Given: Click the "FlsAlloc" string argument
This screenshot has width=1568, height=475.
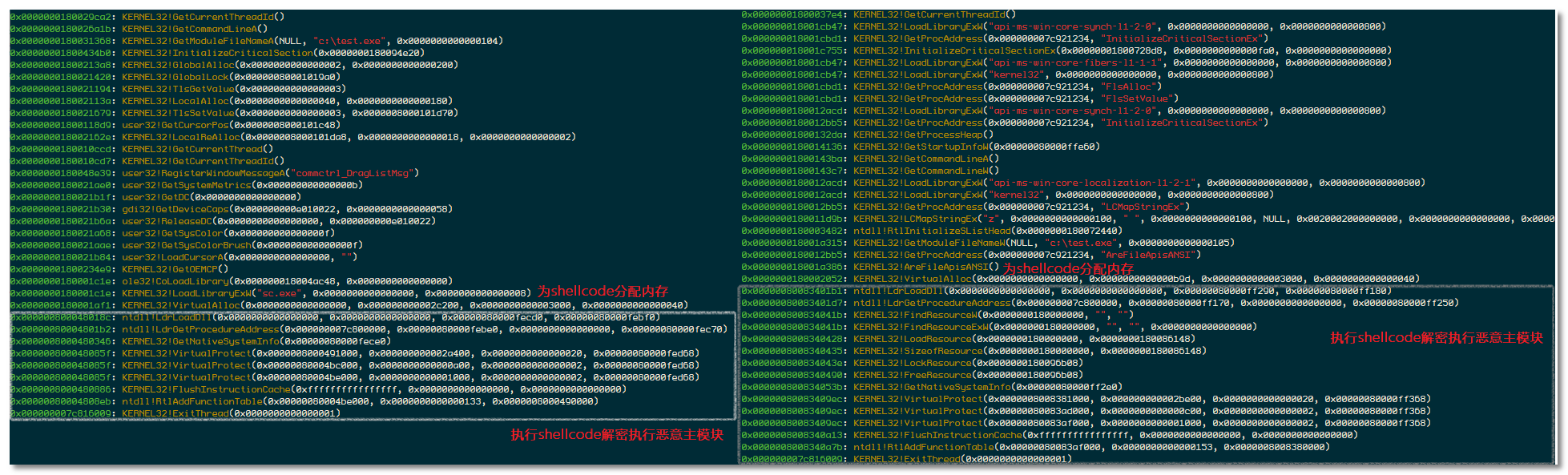Looking at the screenshot, I should pyautogui.click(x=1131, y=87).
